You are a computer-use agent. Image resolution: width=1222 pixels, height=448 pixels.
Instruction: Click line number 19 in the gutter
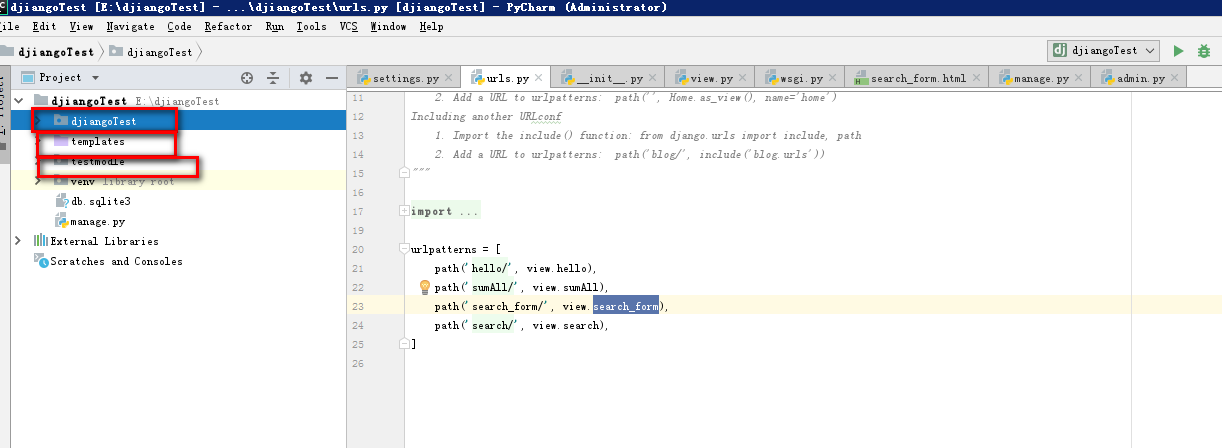358,230
